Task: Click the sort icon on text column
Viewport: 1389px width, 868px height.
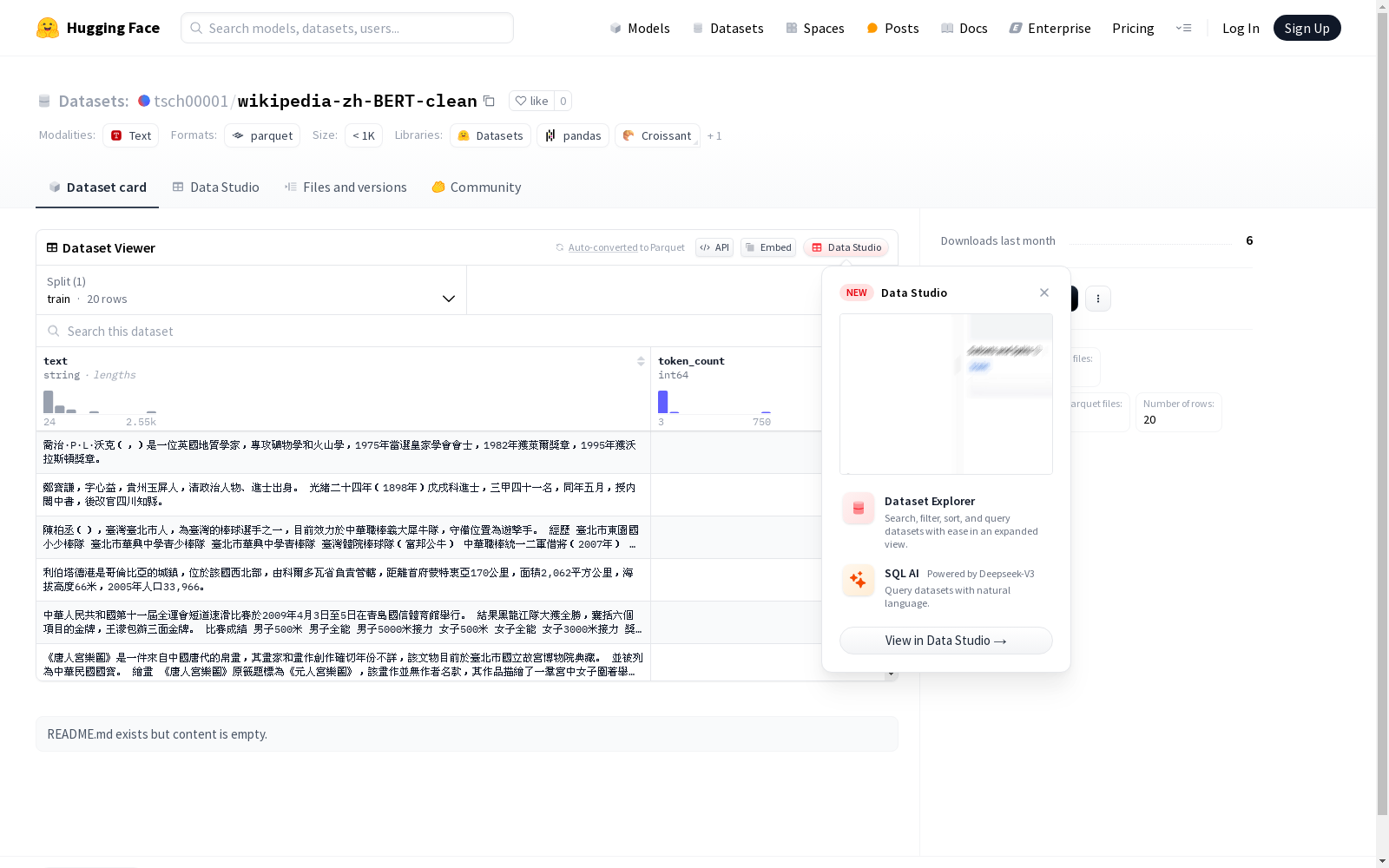Action: [x=641, y=361]
